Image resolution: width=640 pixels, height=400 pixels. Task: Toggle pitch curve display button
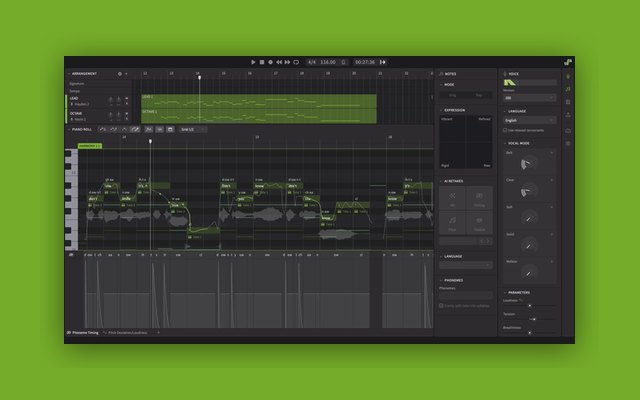[149, 129]
